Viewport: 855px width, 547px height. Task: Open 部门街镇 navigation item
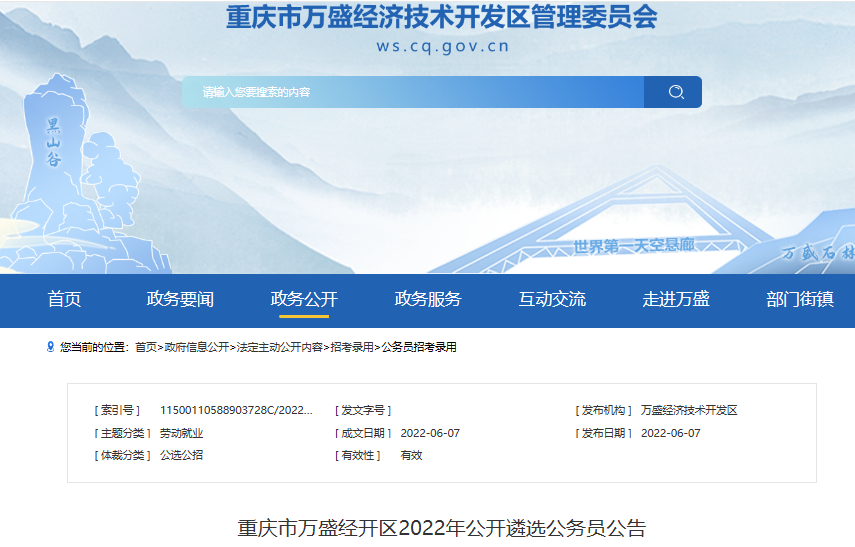tap(800, 299)
